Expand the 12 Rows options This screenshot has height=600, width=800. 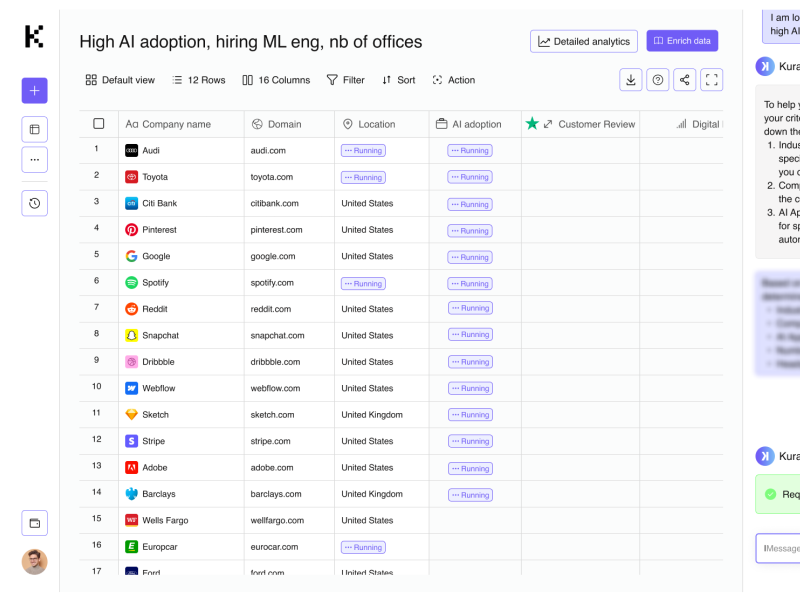click(x=198, y=80)
